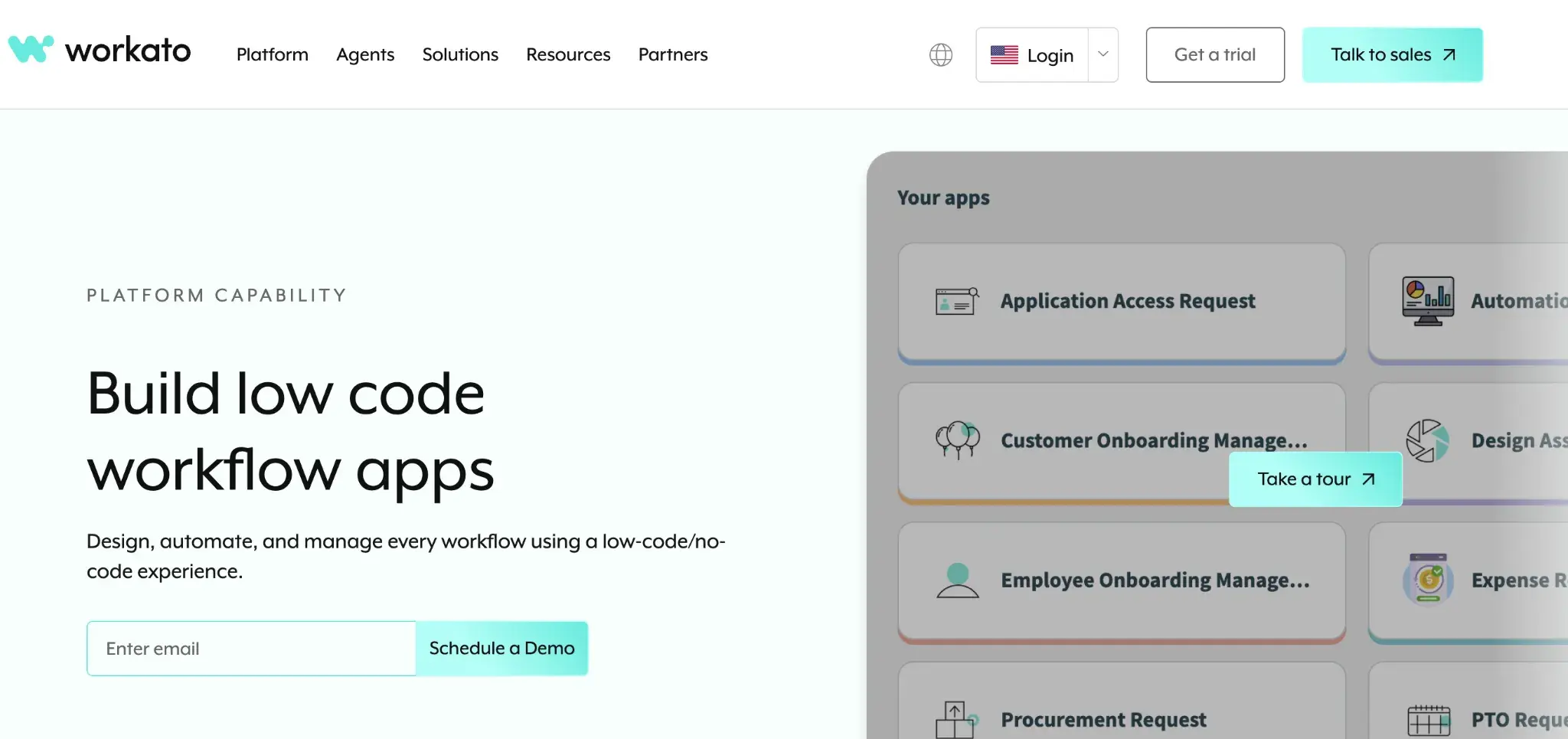Image resolution: width=1568 pixels, height=739 pixels.
Task: Open the Solutions menu
Action: 460,54
